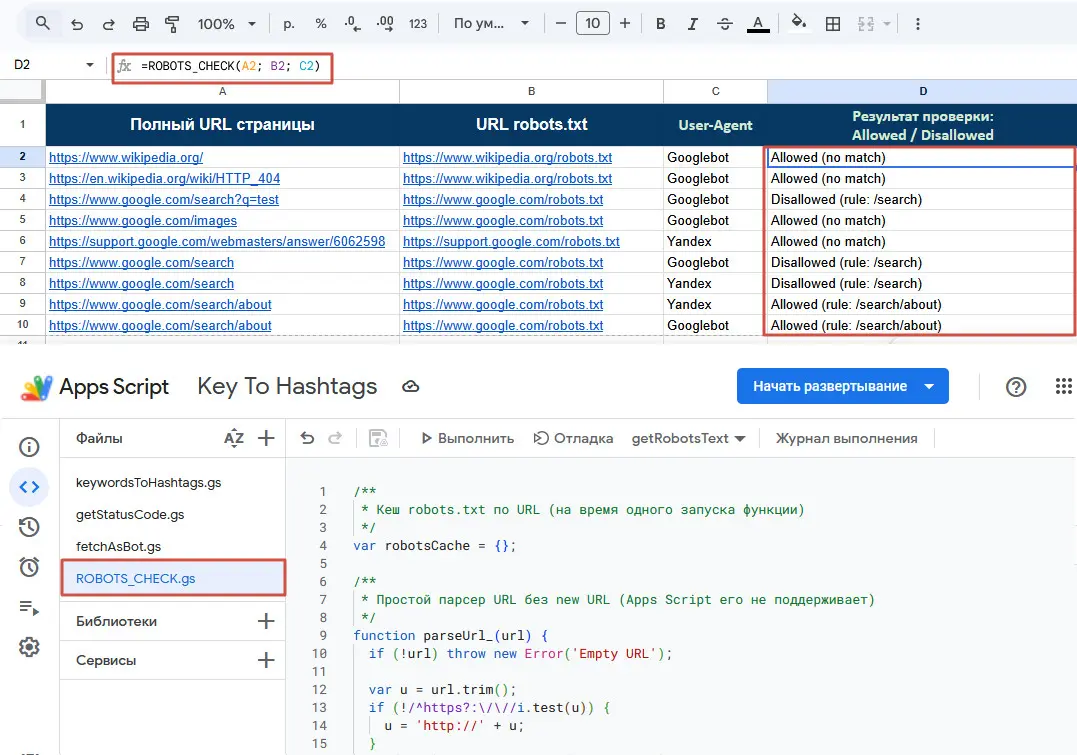The image size is (1077, 755).
Task: Activate the Paint format tool
Action: point(170,22)
